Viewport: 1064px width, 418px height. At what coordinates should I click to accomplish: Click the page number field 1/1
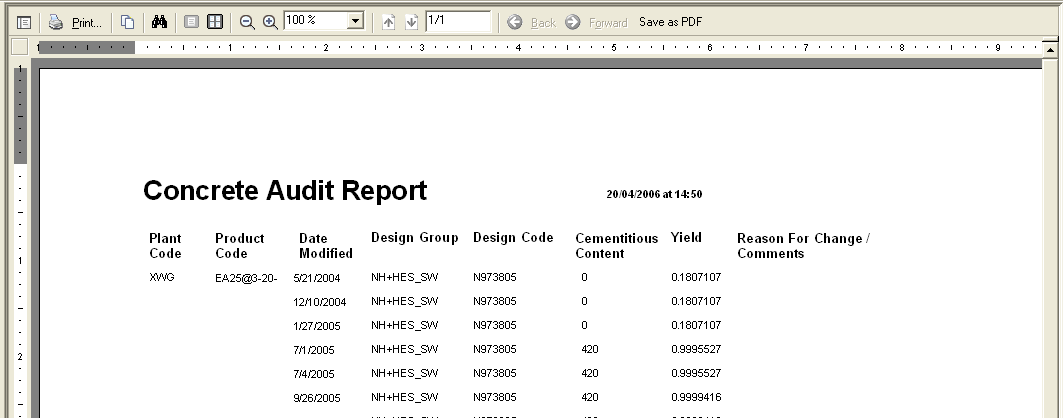[x=457, y=21]
